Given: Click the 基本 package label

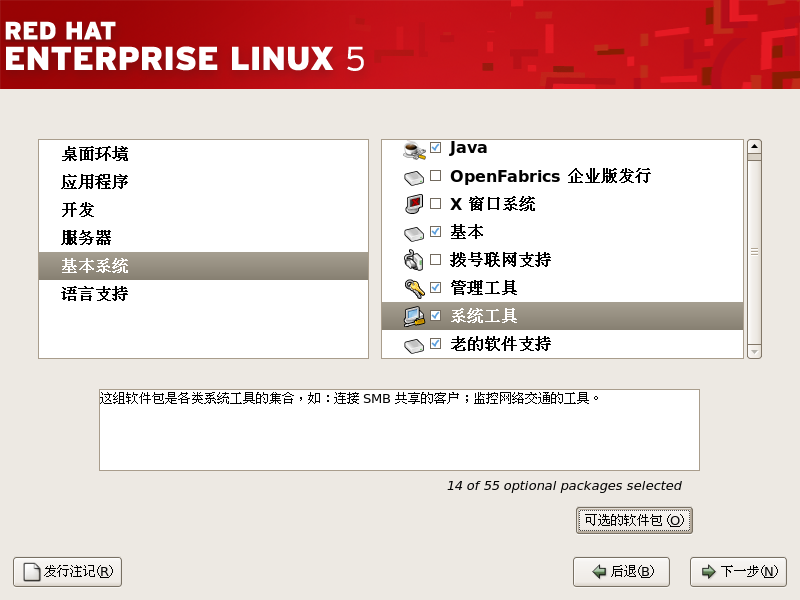Looking at the screenshot, I should (467, 232).
